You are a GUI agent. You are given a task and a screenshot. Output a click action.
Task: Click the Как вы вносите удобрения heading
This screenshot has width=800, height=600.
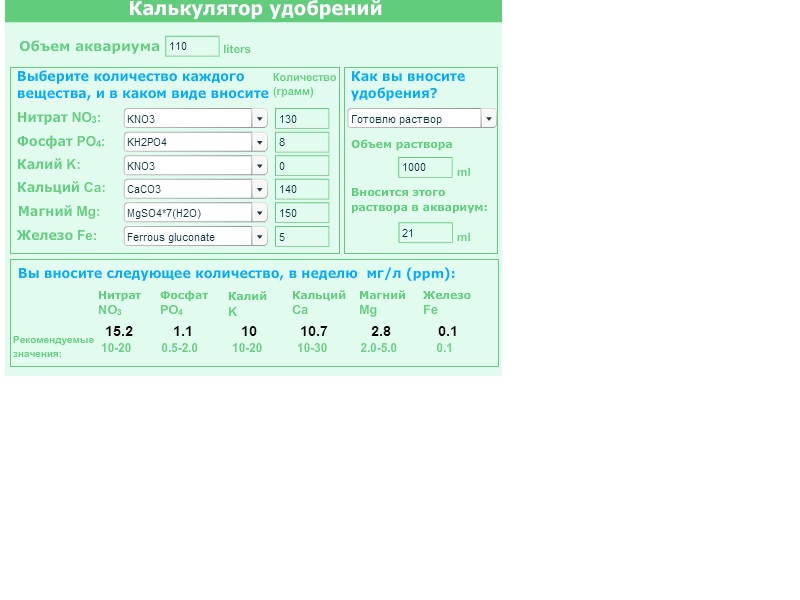click(x=408, y=84)
